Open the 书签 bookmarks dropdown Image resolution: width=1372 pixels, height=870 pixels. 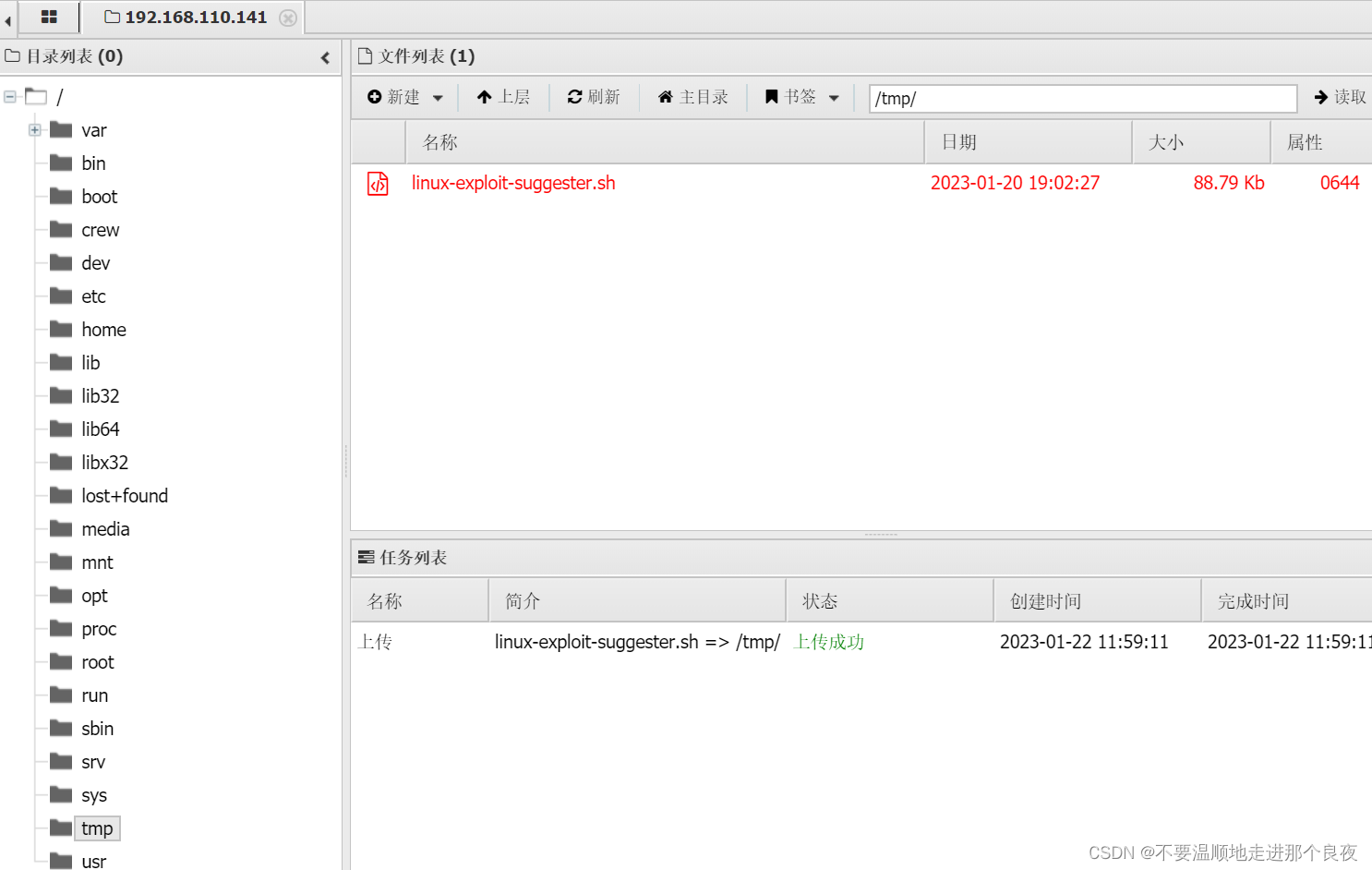801,97
